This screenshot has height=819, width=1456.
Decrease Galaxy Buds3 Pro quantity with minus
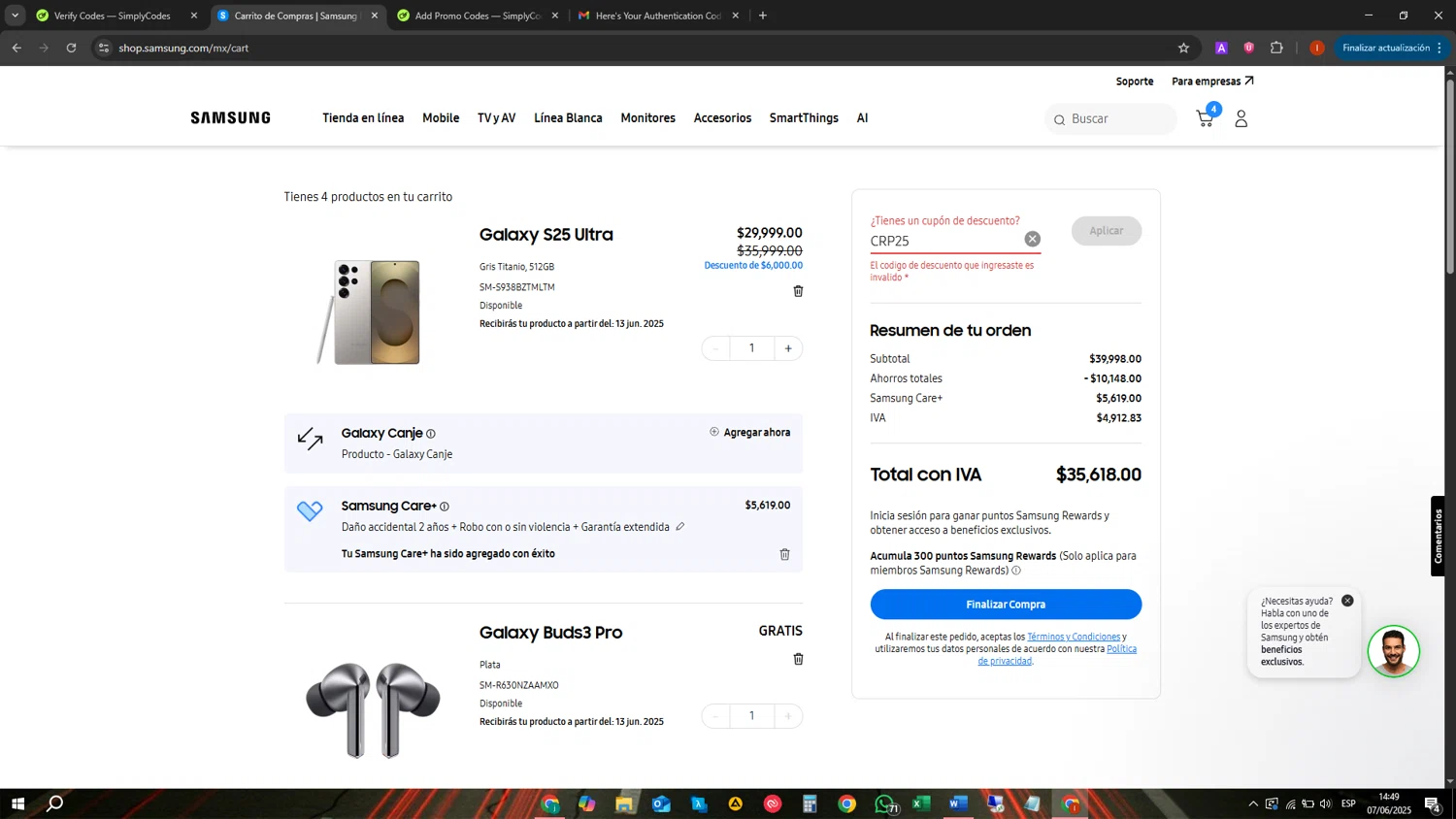pyautogui.click(x=715, y=716)
